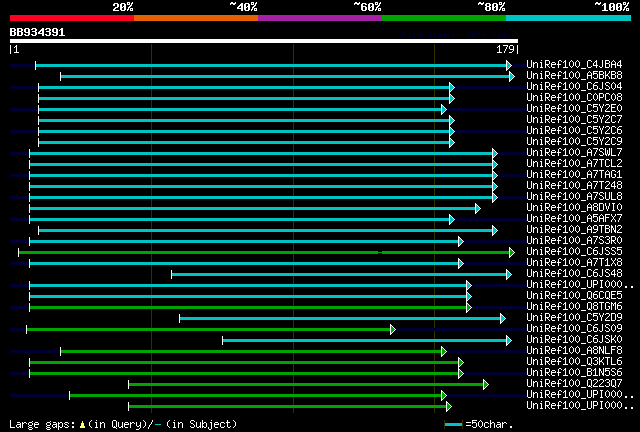This screenshot has height=432, width=640.
Task: Click the cyan alignment bar of the A5BKB8 row
Action: (x=285, y=76)
